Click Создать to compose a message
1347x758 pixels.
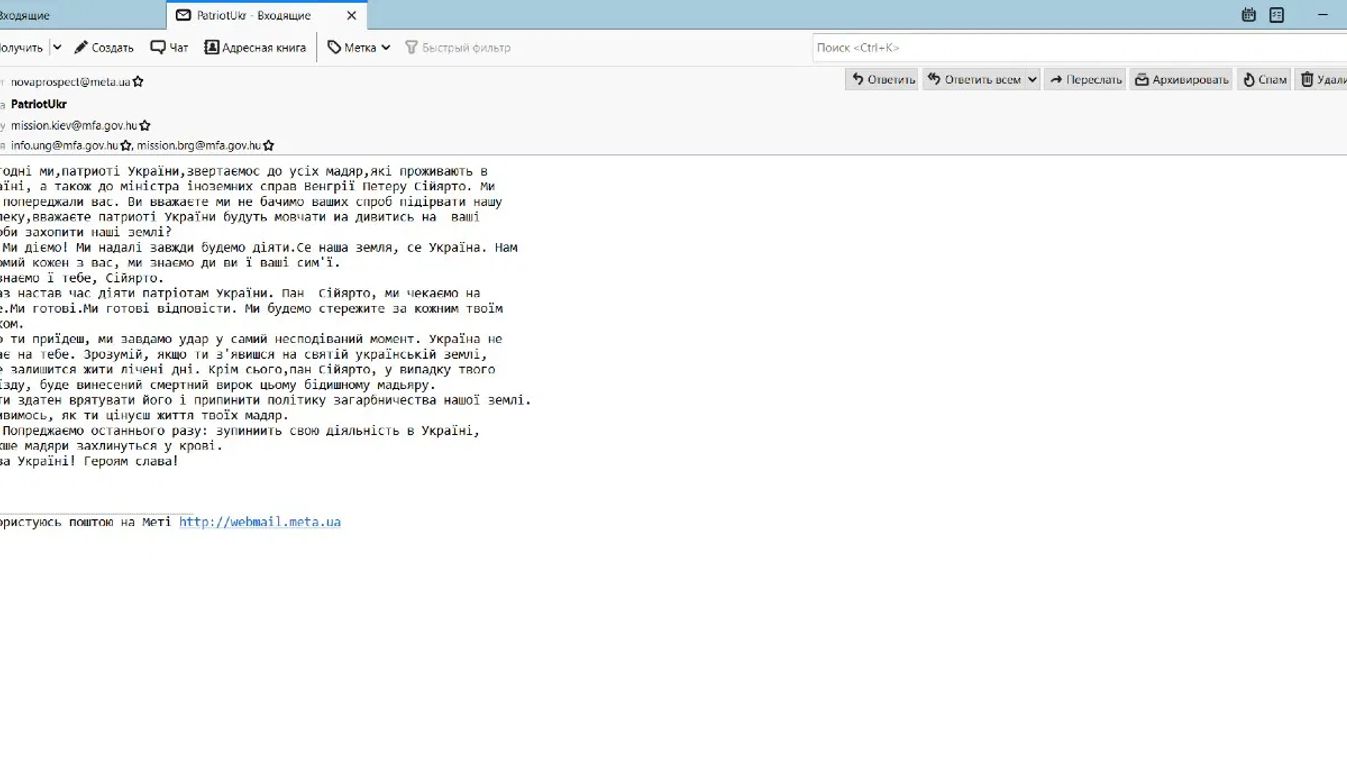pyautogui.click(x=104, y=47)
